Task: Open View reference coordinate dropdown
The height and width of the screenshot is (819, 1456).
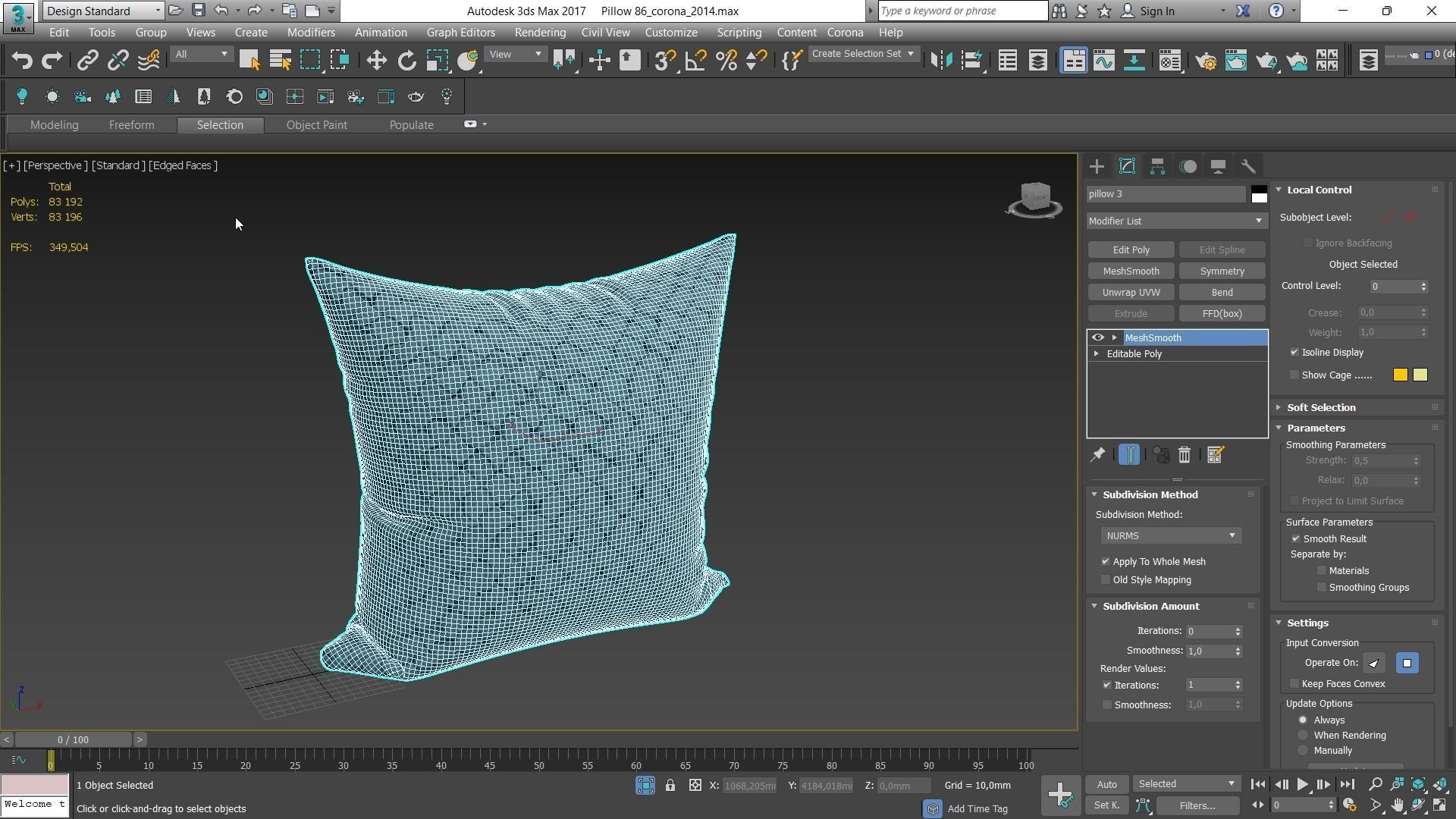Action: pyautogui.click(x=516, y=54)
